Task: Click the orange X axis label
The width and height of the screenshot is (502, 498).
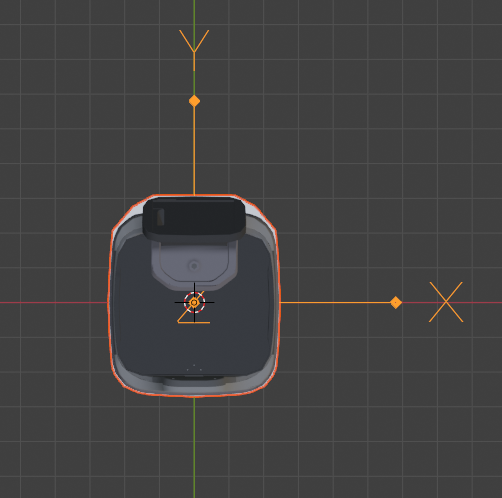Action: (x=446, y=302)
